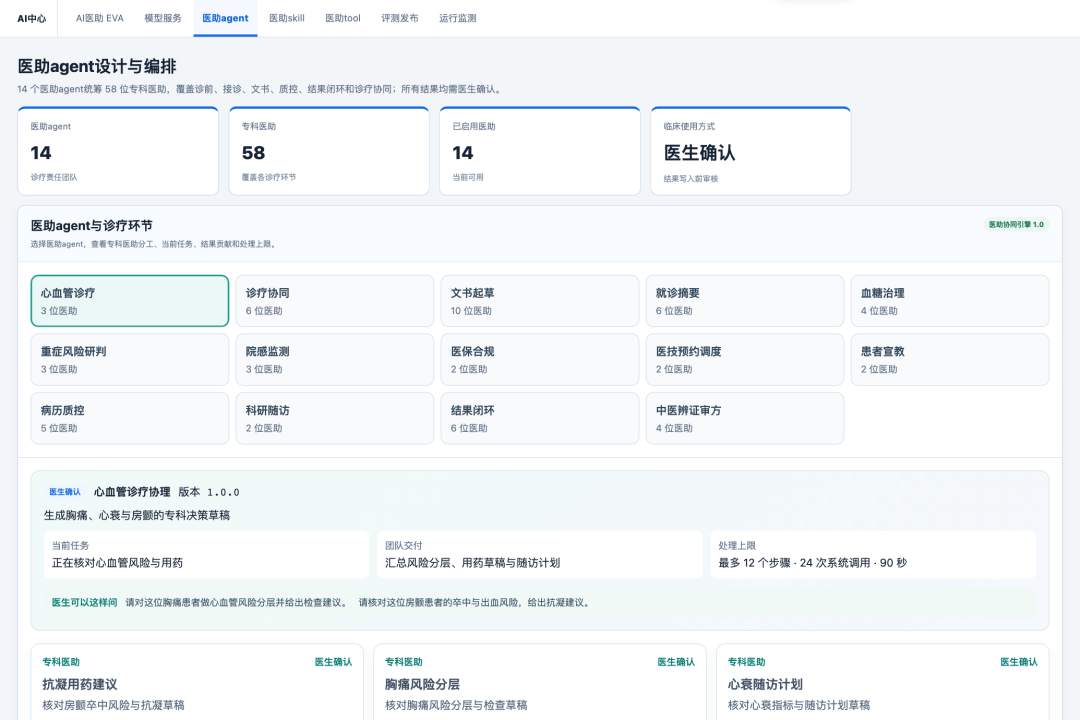The image size is (1080, 720).
Task: Open the 评测发布 tab
Action: point(400,18)
